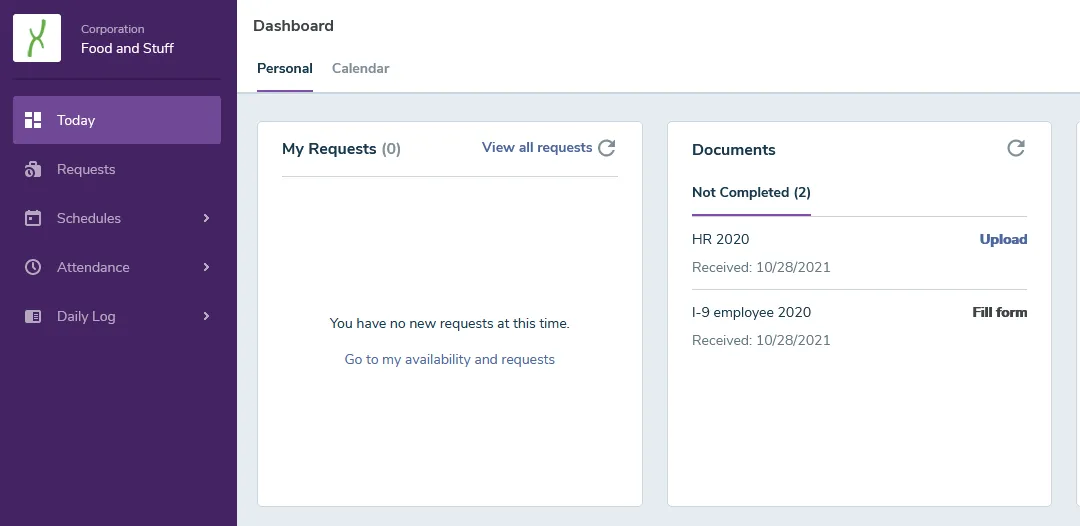Screen dimensions: 1080x526
Task: Refresh the My Requests card
Action: coord(606,147)
